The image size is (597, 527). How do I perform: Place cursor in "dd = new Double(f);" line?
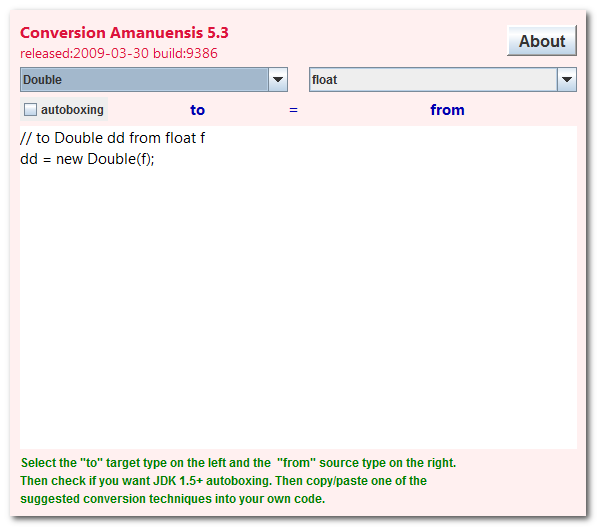(87, 159)
